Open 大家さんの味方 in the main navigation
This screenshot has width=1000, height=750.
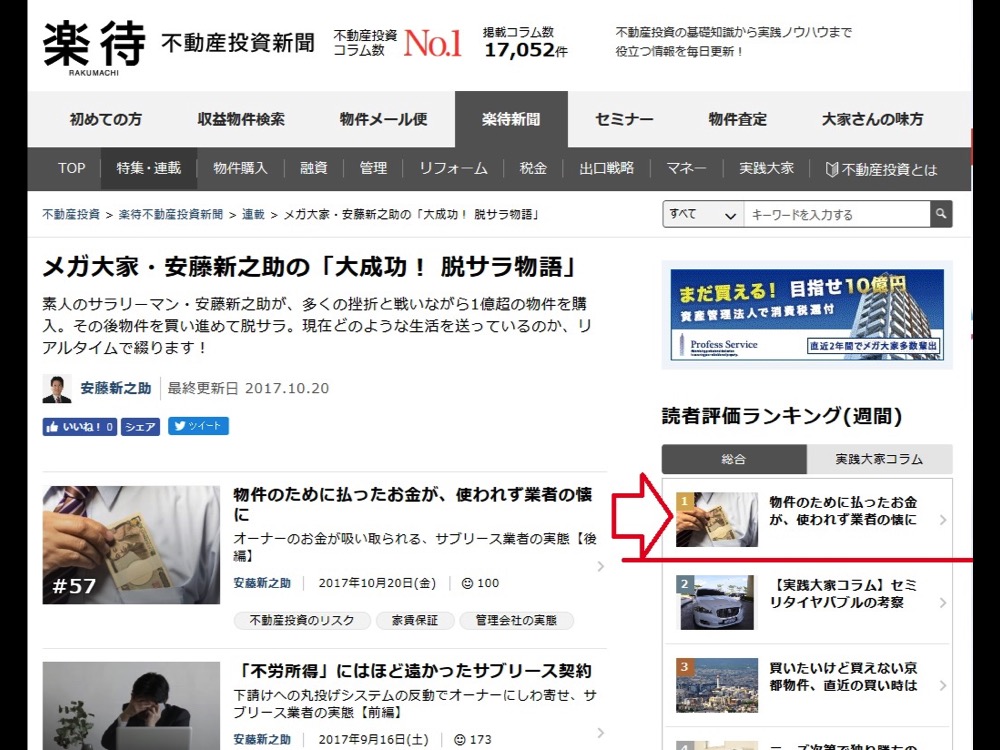coord(872,119)
